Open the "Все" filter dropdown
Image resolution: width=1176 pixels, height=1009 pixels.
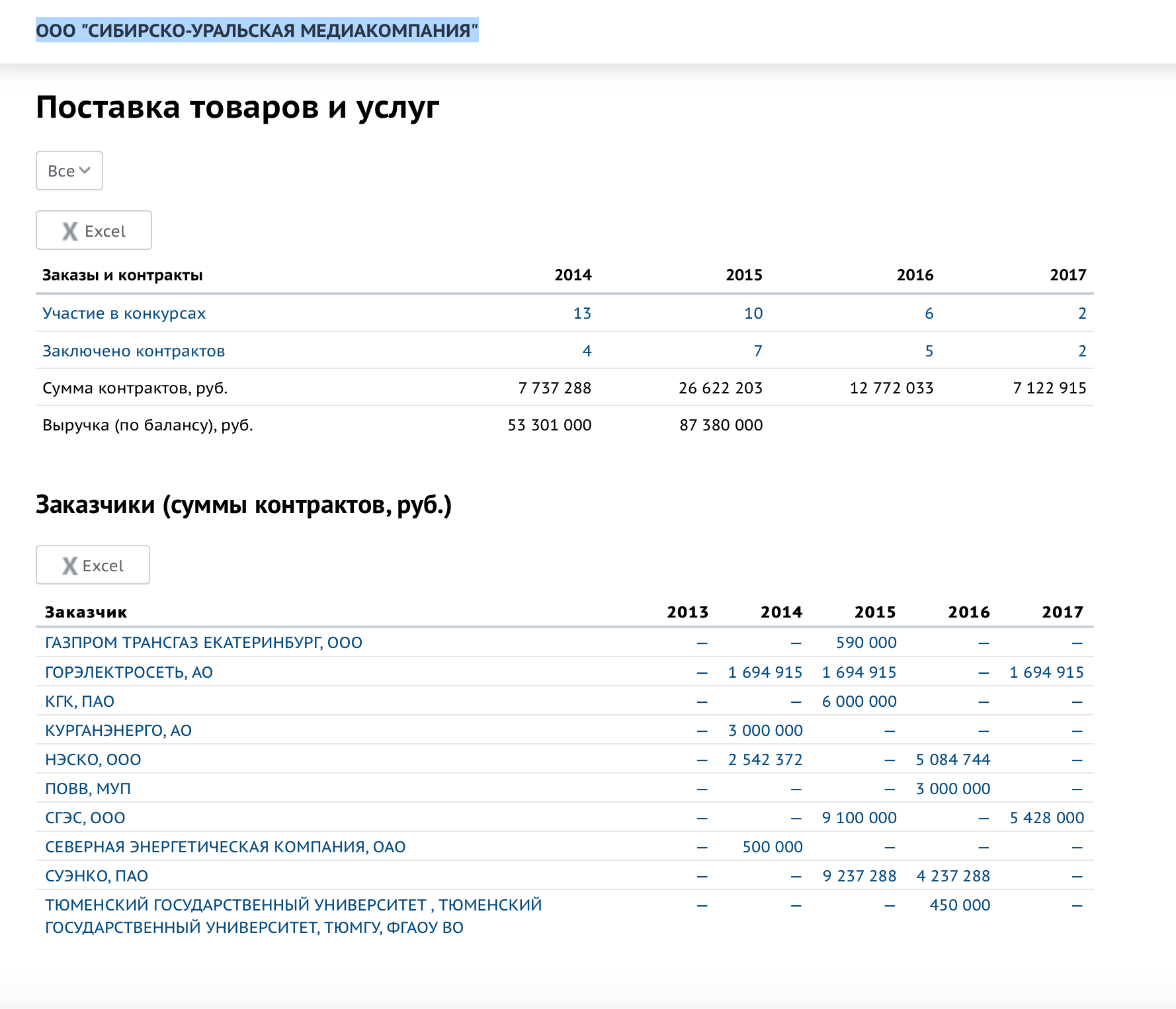69,171
